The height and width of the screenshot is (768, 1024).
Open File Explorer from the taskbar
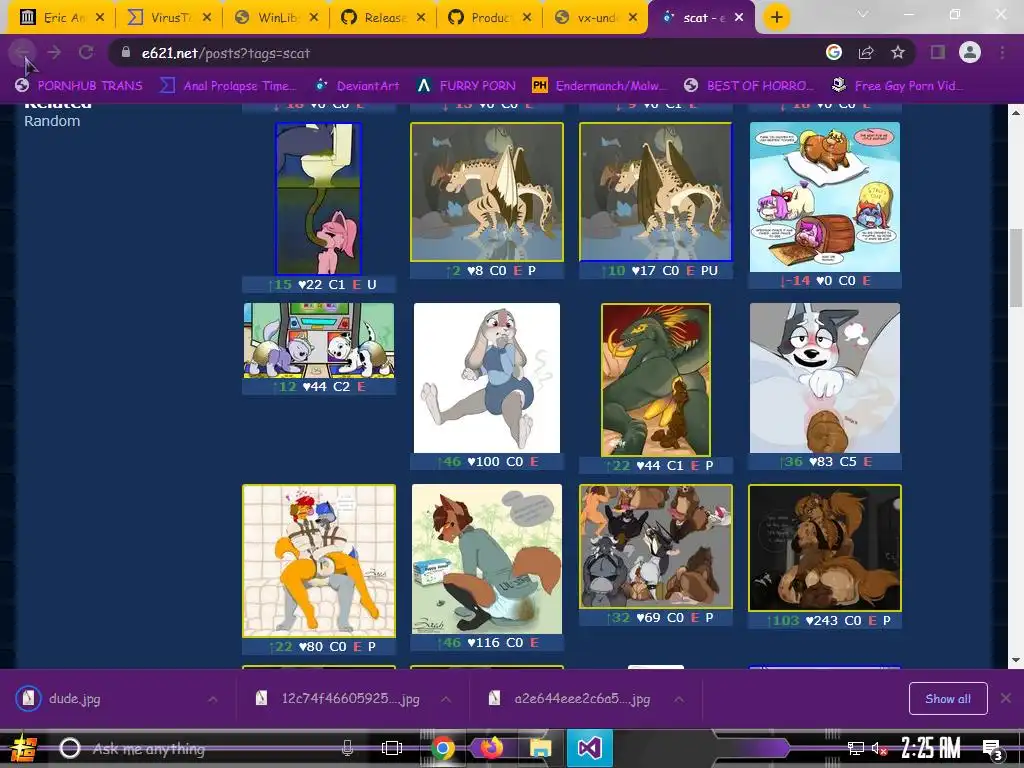pyautogui.click(x=541, y=748)
